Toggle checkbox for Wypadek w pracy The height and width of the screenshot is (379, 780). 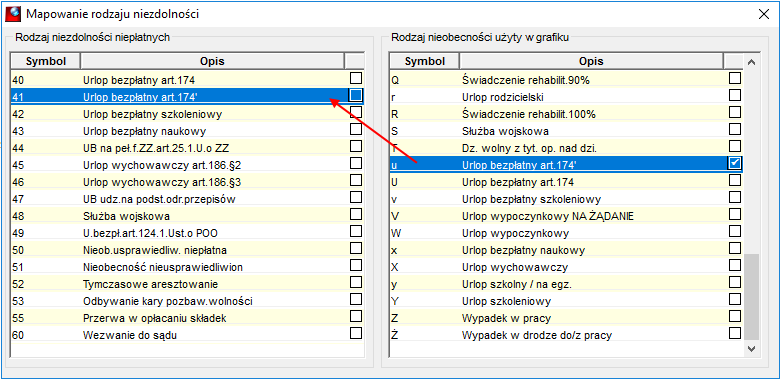point(735,316)
